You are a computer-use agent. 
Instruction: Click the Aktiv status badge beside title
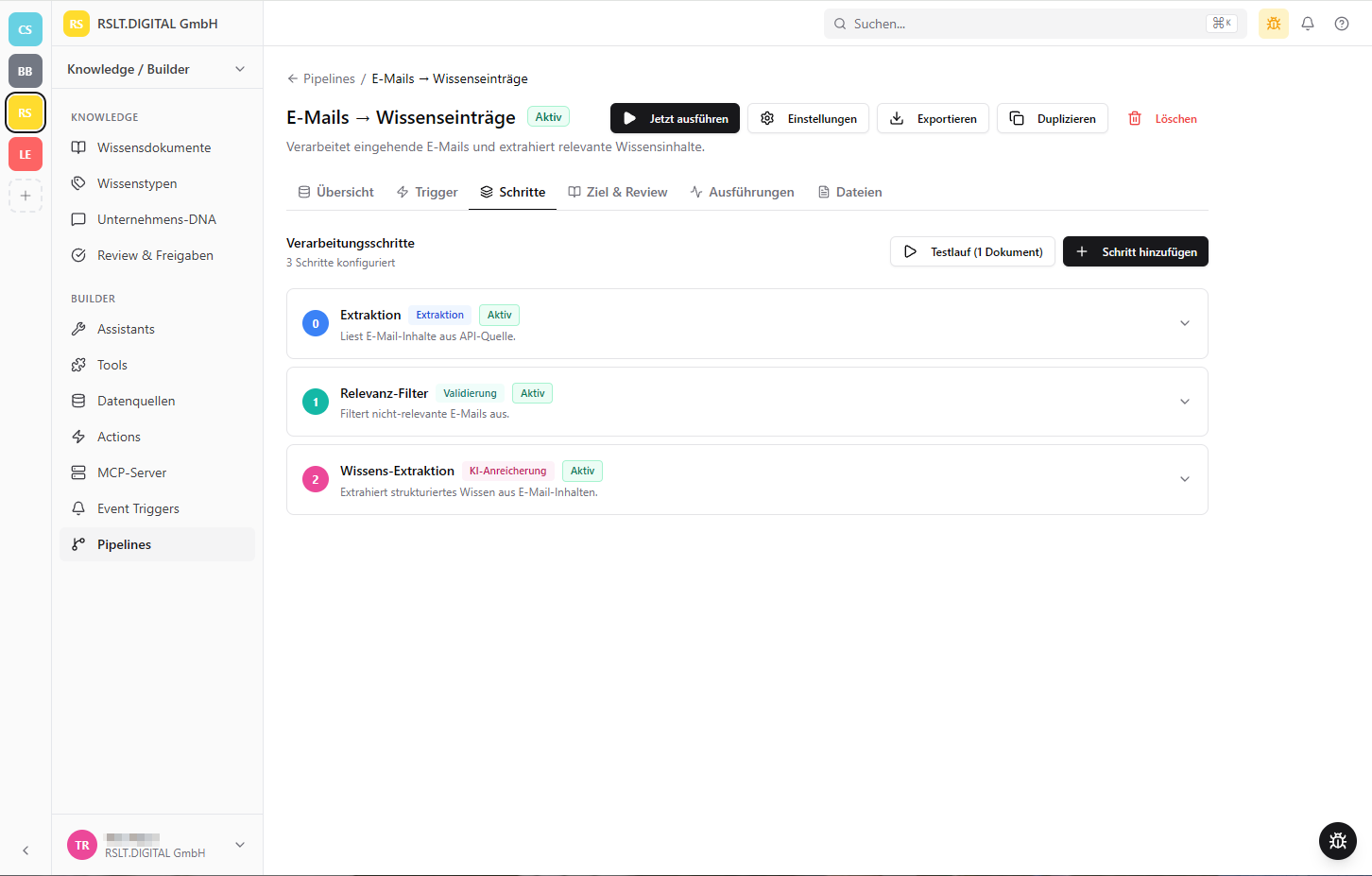point(548,117)
